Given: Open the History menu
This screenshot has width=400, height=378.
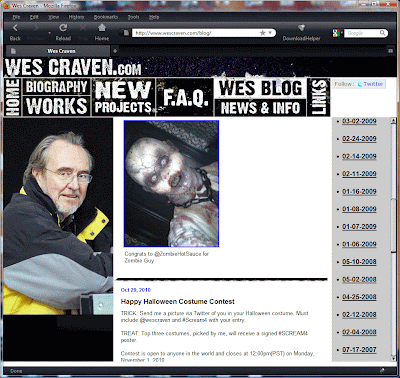Looking at the screenshot, I should [76, 17].
